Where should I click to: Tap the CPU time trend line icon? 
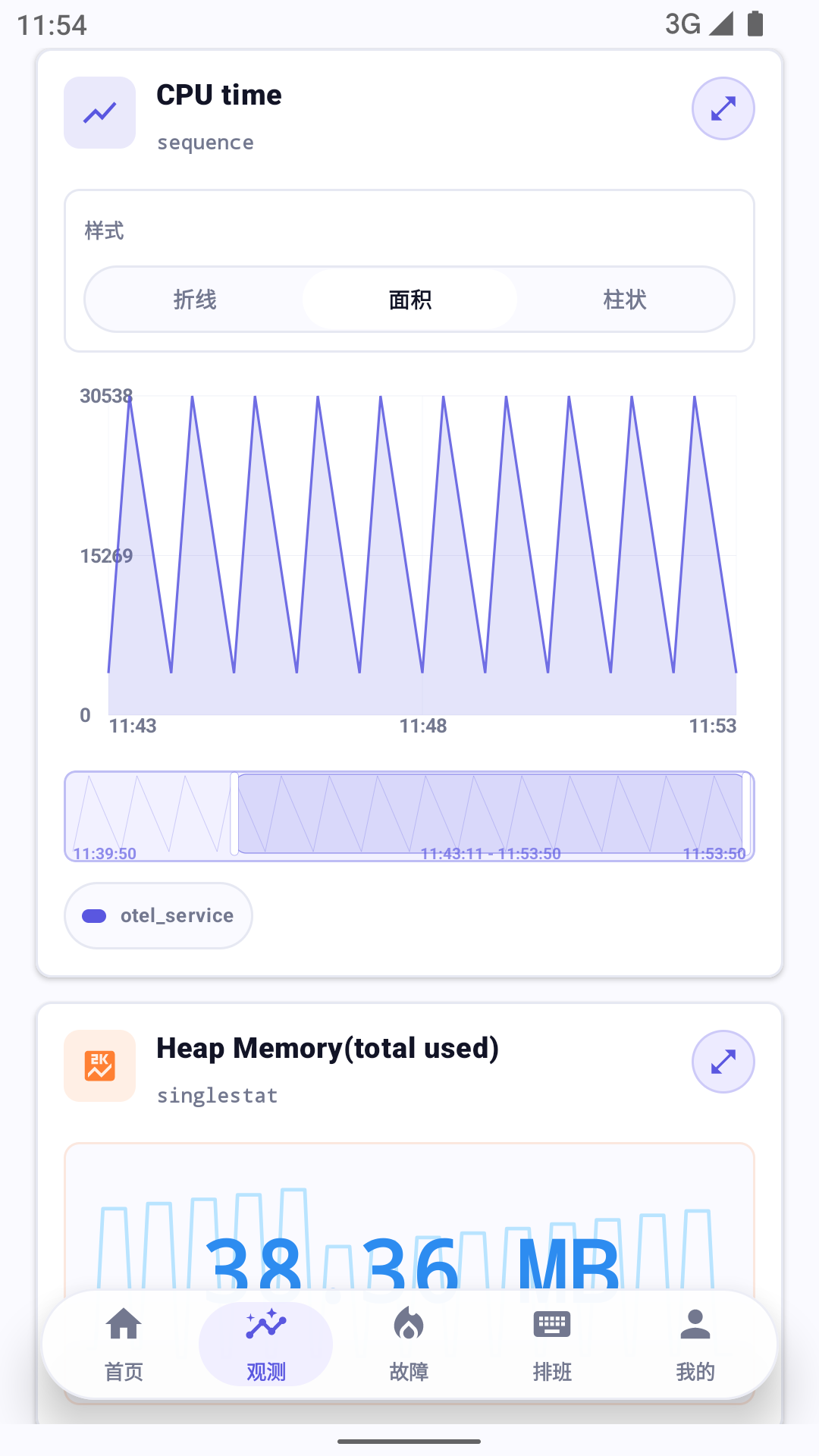99,112
